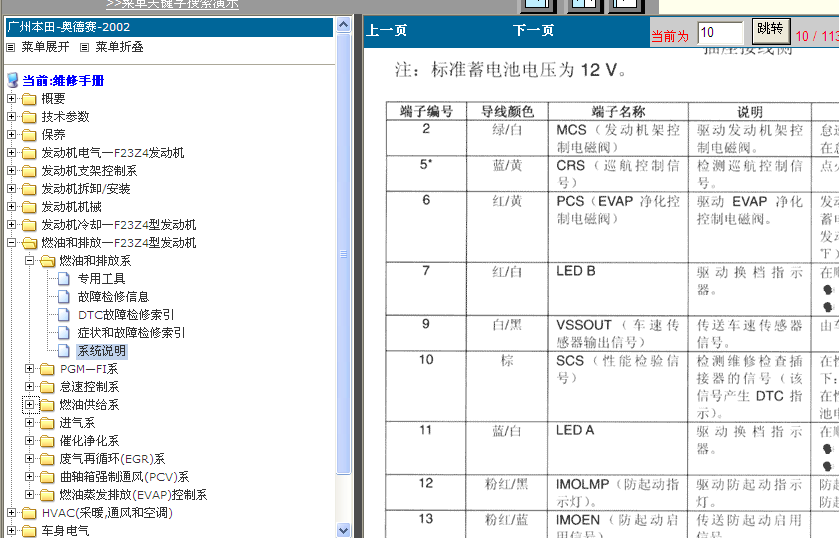839x538 pixels.
Task: Click the LED A table cell
Action: 618,448
